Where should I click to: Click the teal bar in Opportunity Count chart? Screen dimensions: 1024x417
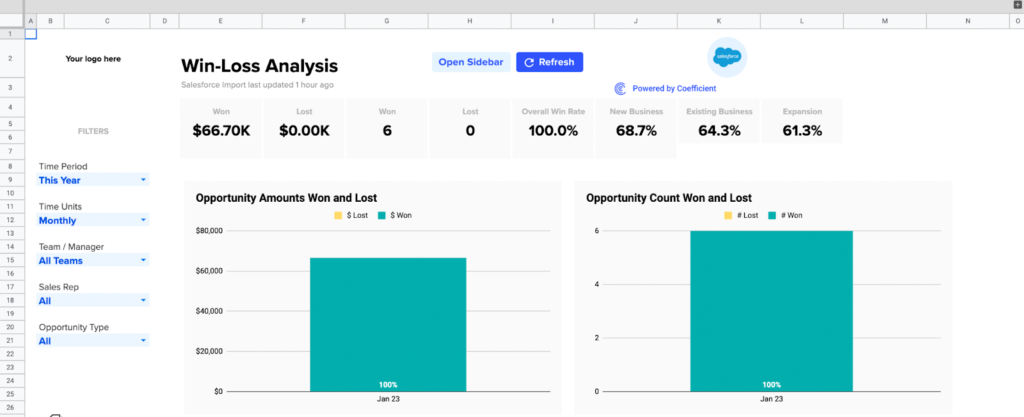[x=771, y=310]
